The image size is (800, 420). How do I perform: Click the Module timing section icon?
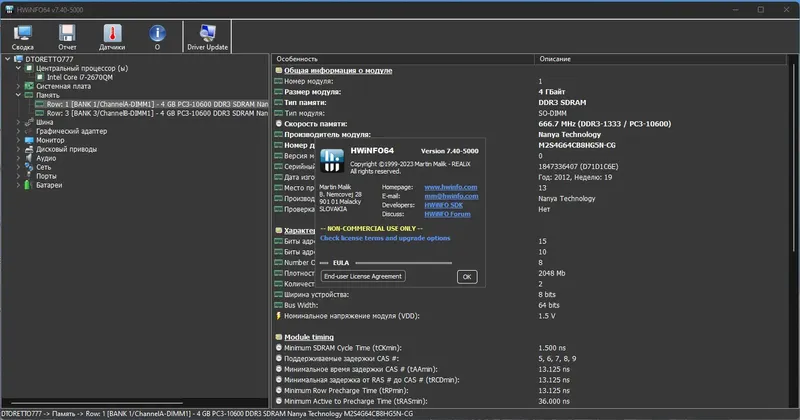tap(279, 337)
